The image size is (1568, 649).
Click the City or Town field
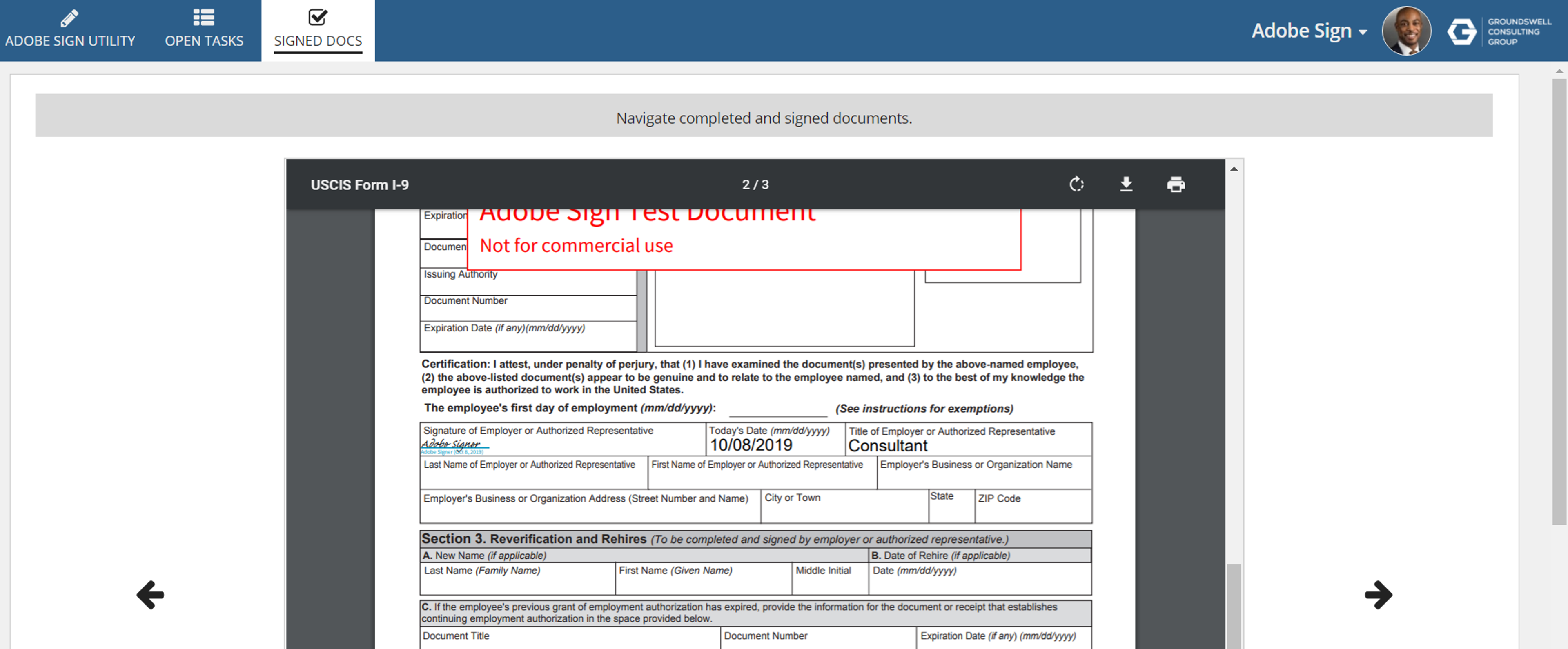pyautogui.click(x=845, y=506)
